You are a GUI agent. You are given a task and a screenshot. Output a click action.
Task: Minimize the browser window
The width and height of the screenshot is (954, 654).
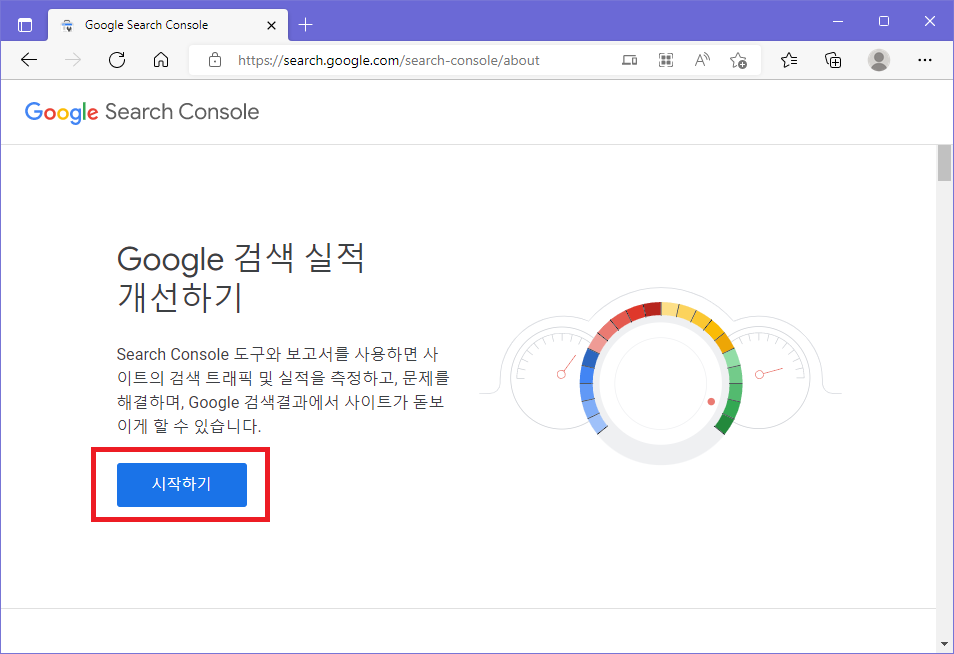coord(838,21)
